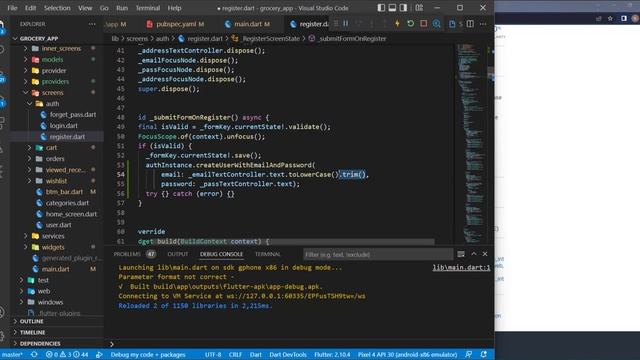This screenshot has height=360, width=640.
Task: Select the Pixel 4 API 30 device
Action: click(x=407, y=354)
